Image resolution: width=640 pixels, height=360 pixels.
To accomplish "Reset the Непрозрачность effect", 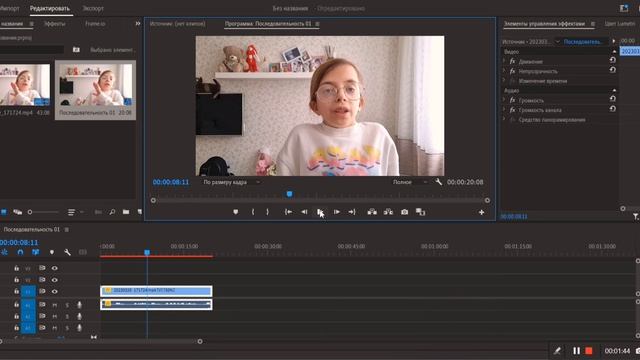I will pyautogui.click(x=612, y=70).
